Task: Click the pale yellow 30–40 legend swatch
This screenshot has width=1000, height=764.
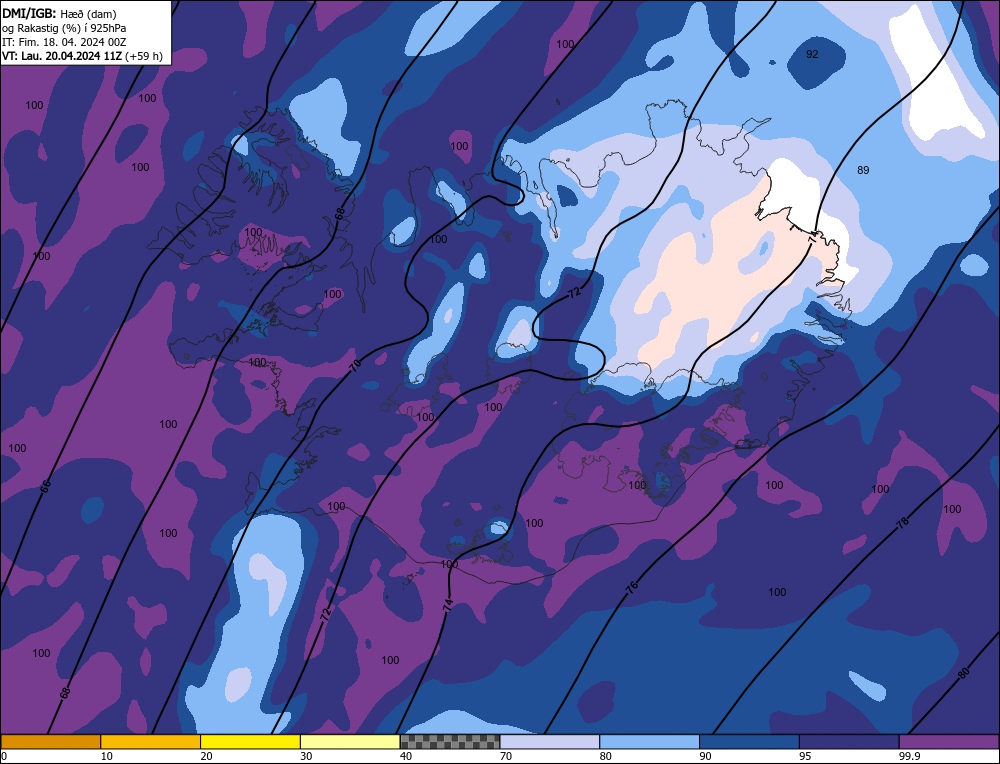Action: (350, 742)
